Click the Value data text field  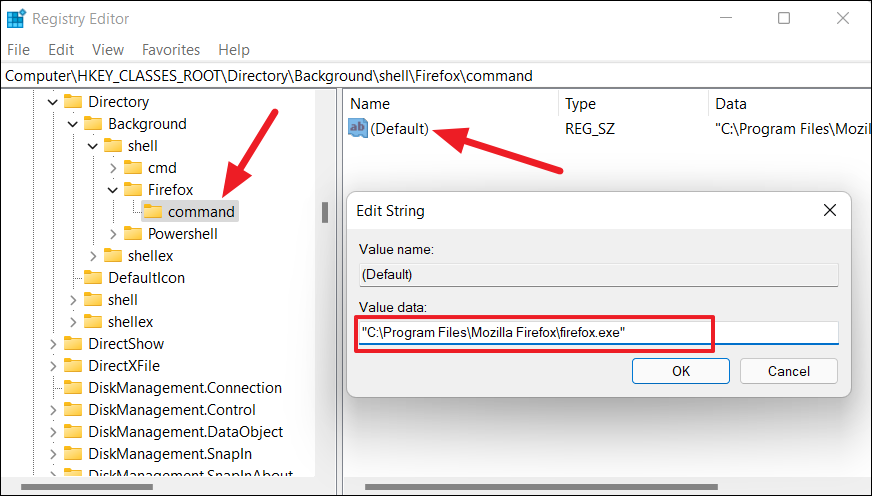coord(598,333)
